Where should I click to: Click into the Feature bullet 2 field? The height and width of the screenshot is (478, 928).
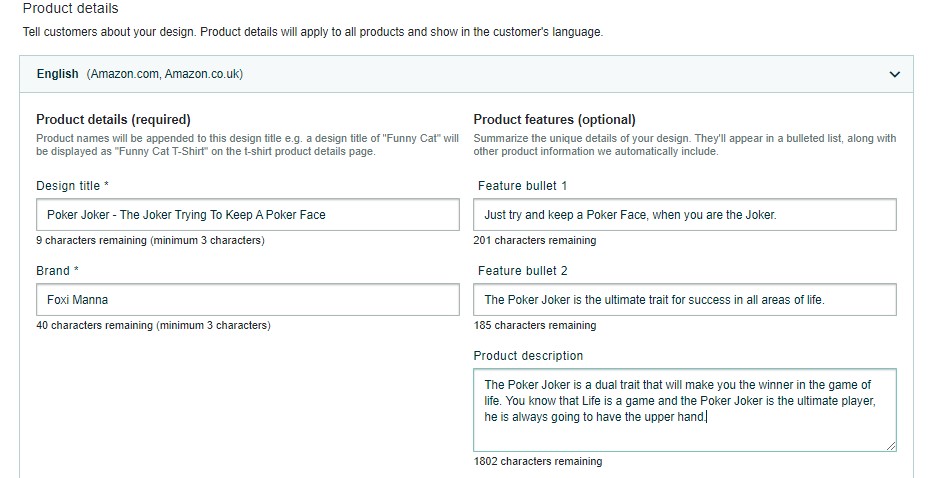pos(685,299)
